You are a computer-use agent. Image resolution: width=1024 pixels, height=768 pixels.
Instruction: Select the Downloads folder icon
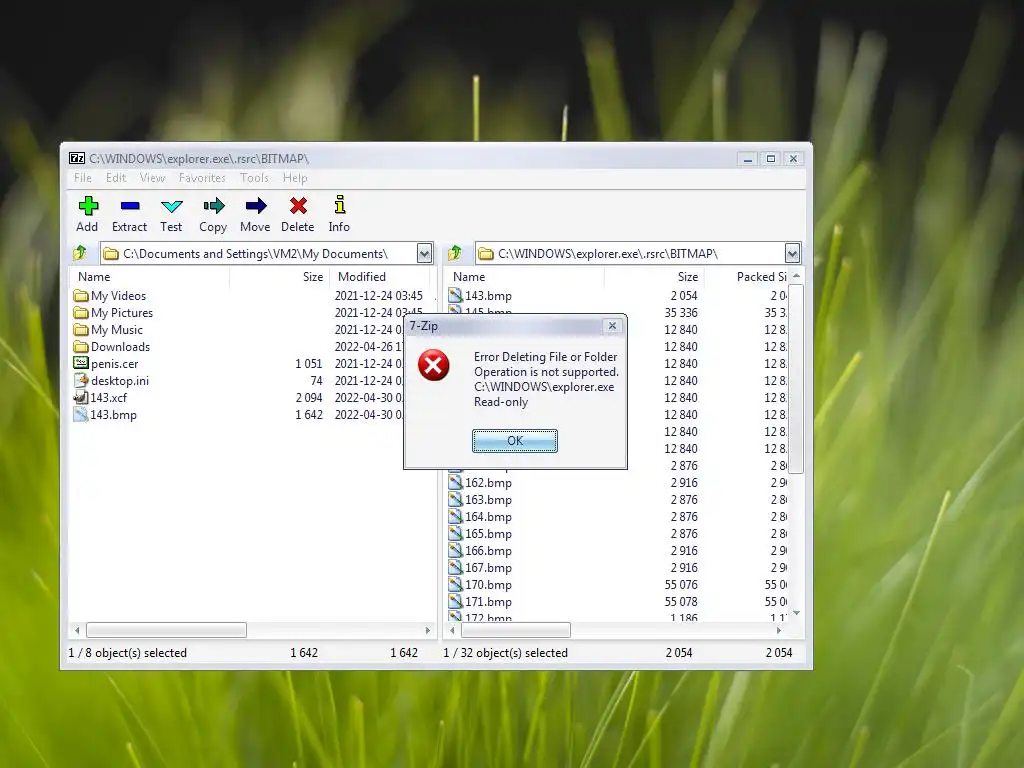point(81,347)
